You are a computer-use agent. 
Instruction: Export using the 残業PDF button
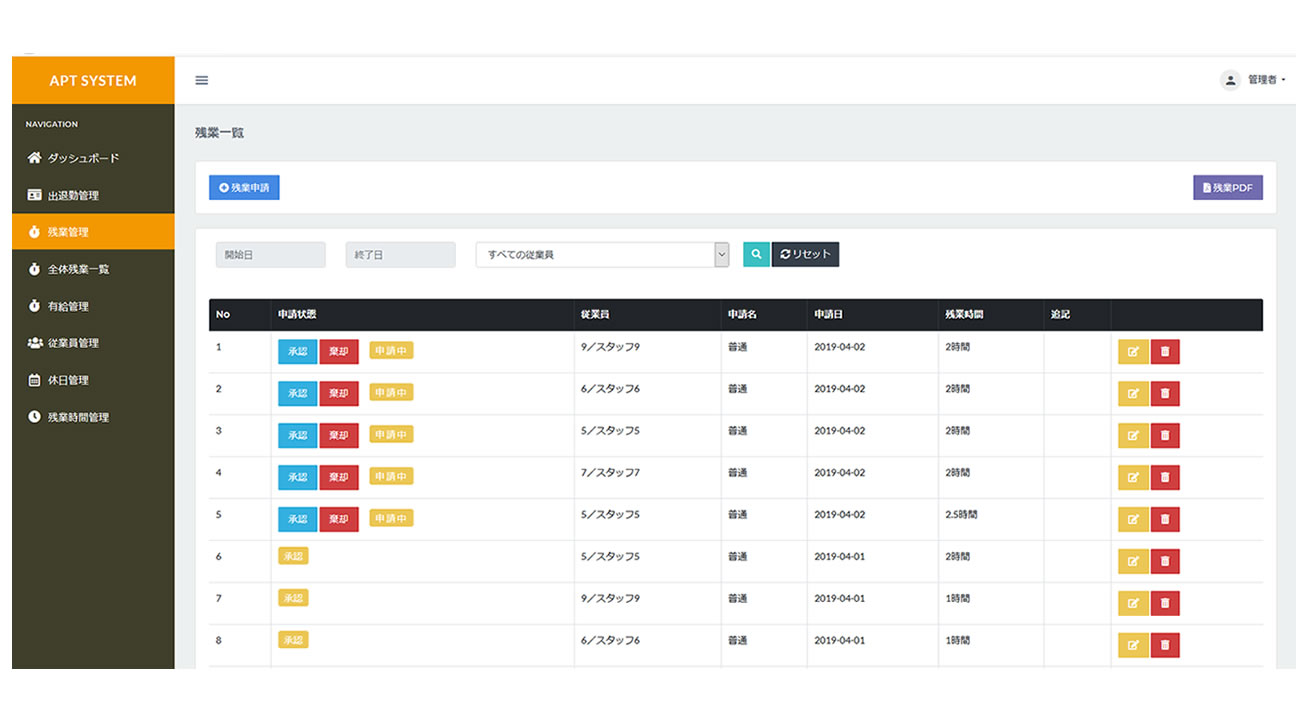[1227, 188]
